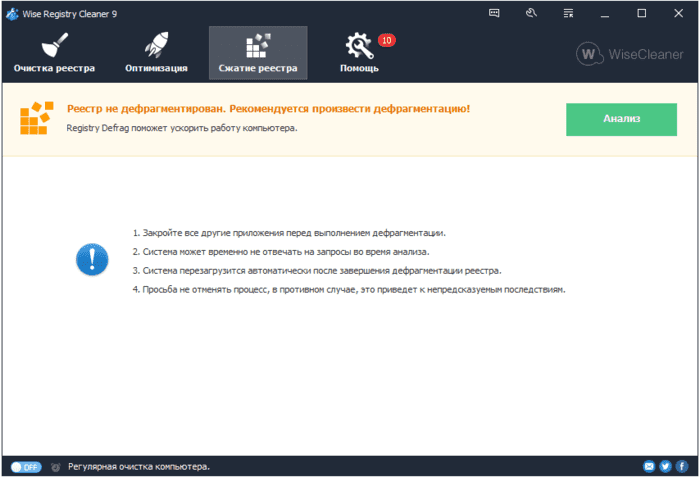Click the blue exclamation info icon

(92, 260)
